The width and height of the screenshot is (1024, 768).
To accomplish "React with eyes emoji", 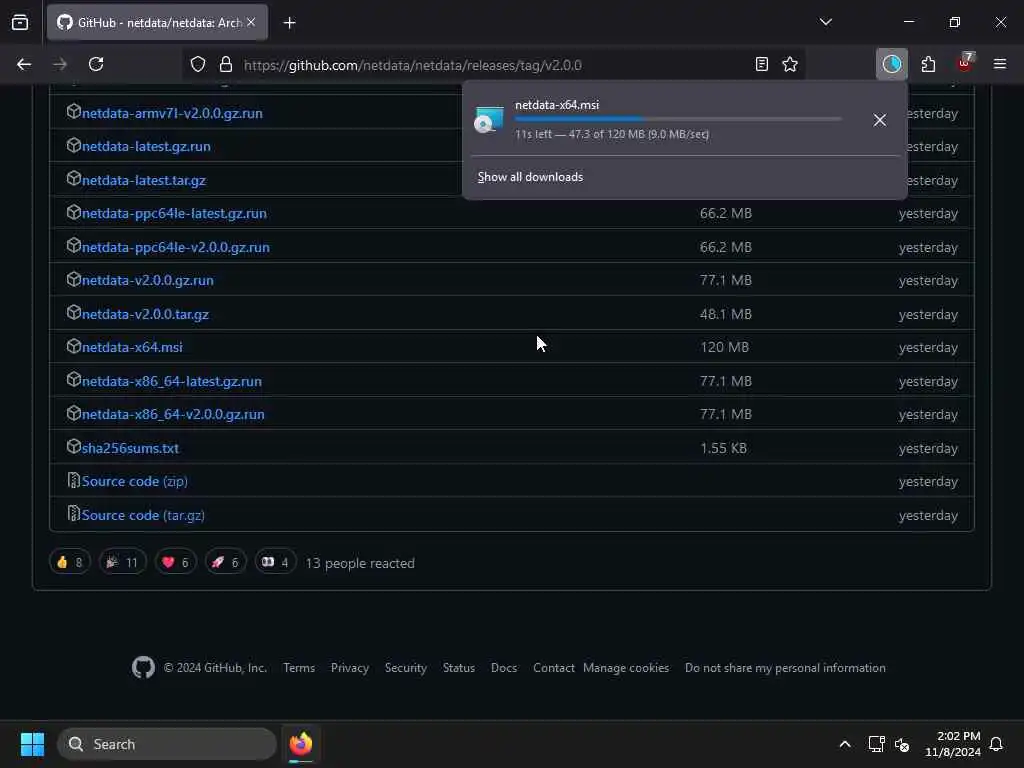I will coord(275,562).
